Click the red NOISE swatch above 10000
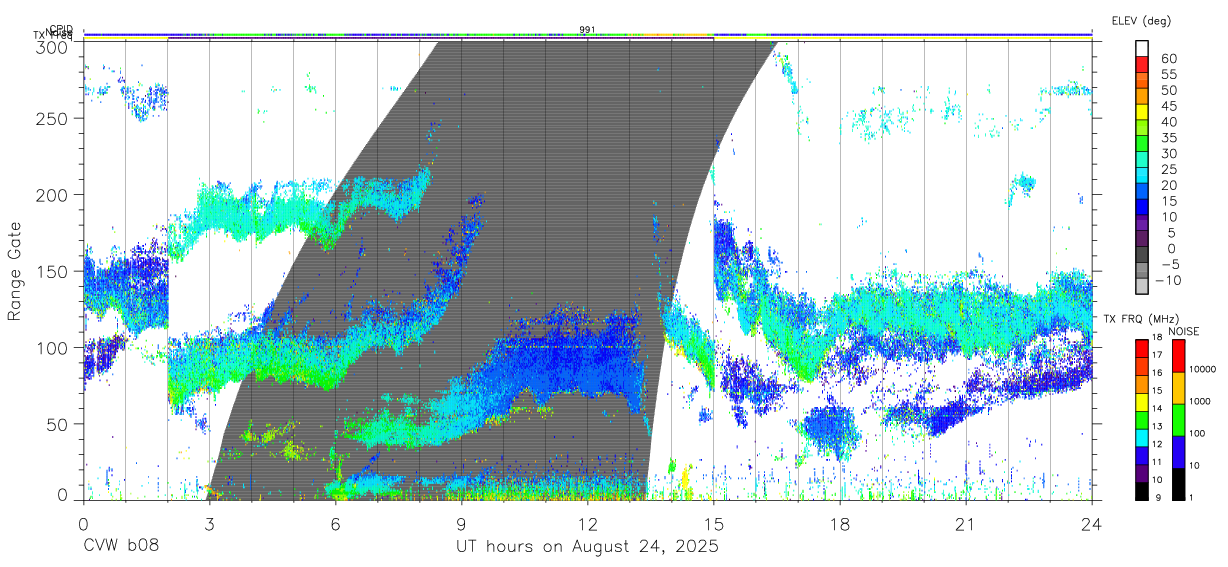Viewport: 1228px width, 567px height. (x=1178, y=355)
